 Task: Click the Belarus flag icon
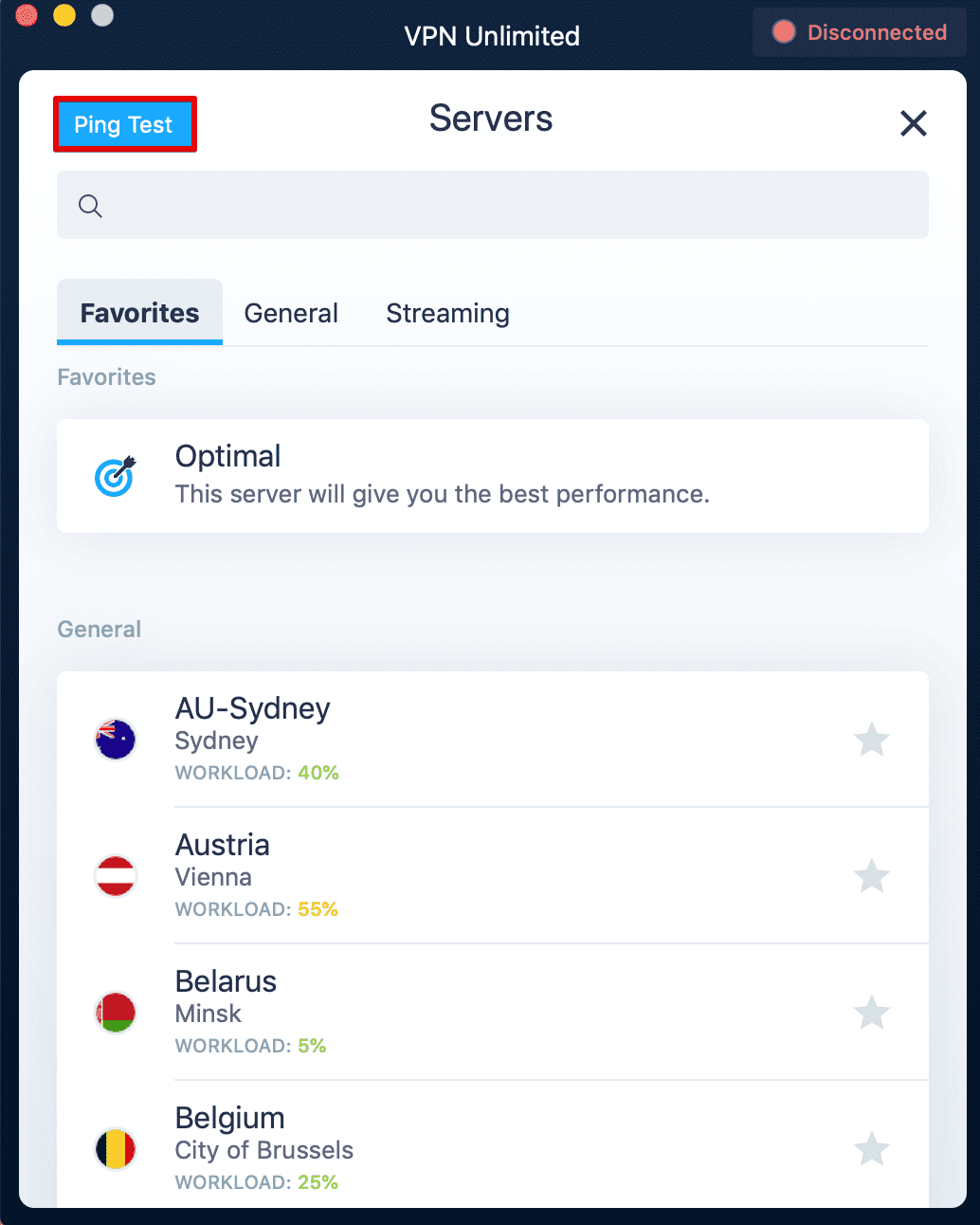coord(115,1013)
